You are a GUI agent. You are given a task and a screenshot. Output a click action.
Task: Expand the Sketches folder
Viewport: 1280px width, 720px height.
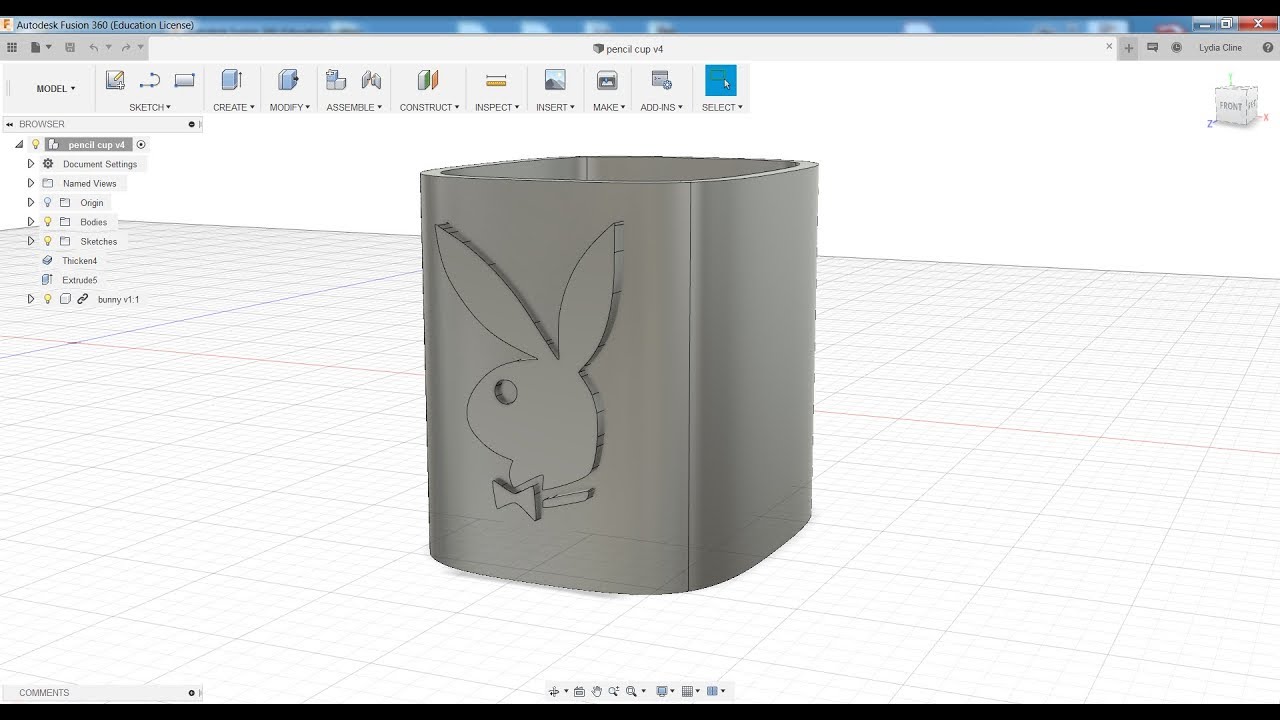pyautogui.click(x=31, y=241)
